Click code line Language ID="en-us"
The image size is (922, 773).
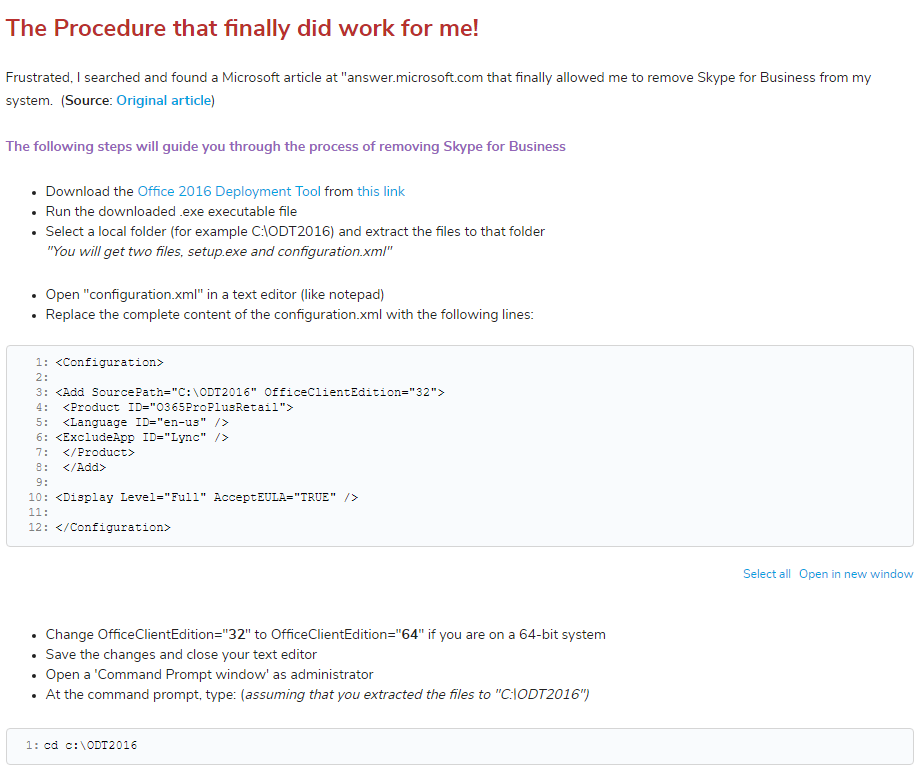[145, 423]
